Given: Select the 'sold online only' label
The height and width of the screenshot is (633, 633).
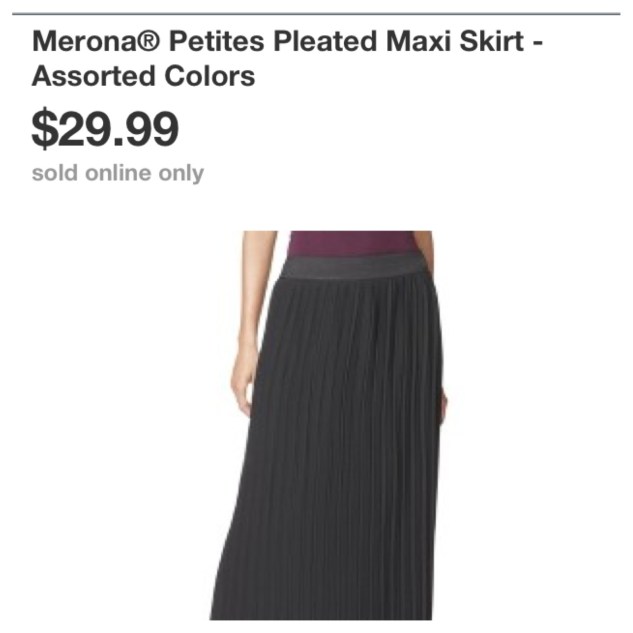Looking at the screenshot, I should pyautogui.click(x=118, y=174).
